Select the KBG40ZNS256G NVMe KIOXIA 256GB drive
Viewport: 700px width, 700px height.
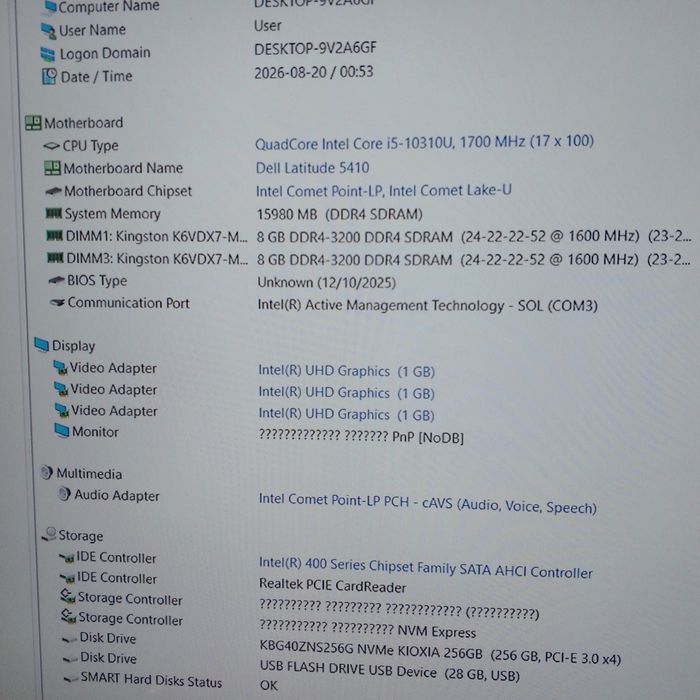440,653
